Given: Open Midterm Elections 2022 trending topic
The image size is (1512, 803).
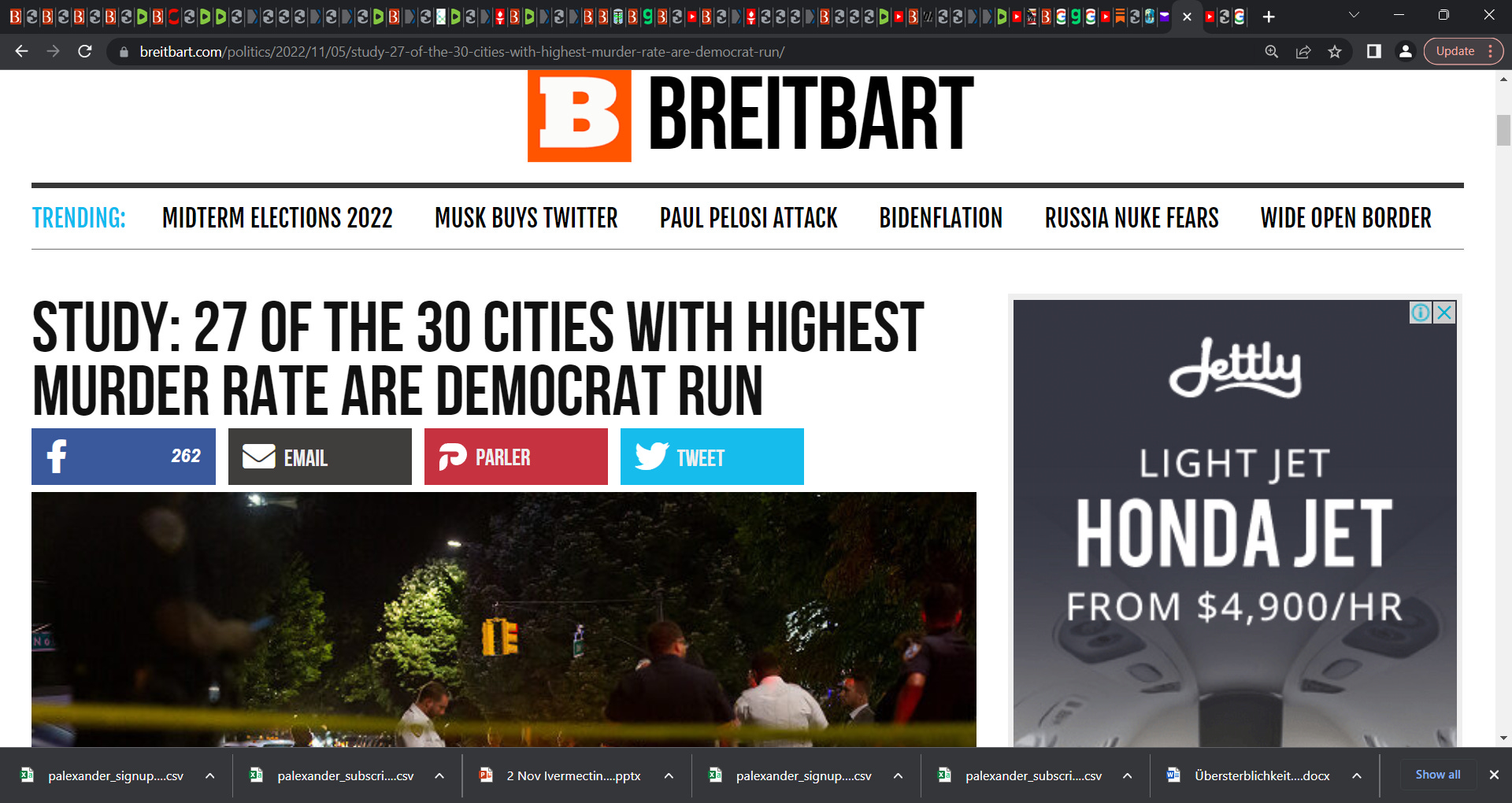Looking at the screenshot, I should click(x=277, y=218).
